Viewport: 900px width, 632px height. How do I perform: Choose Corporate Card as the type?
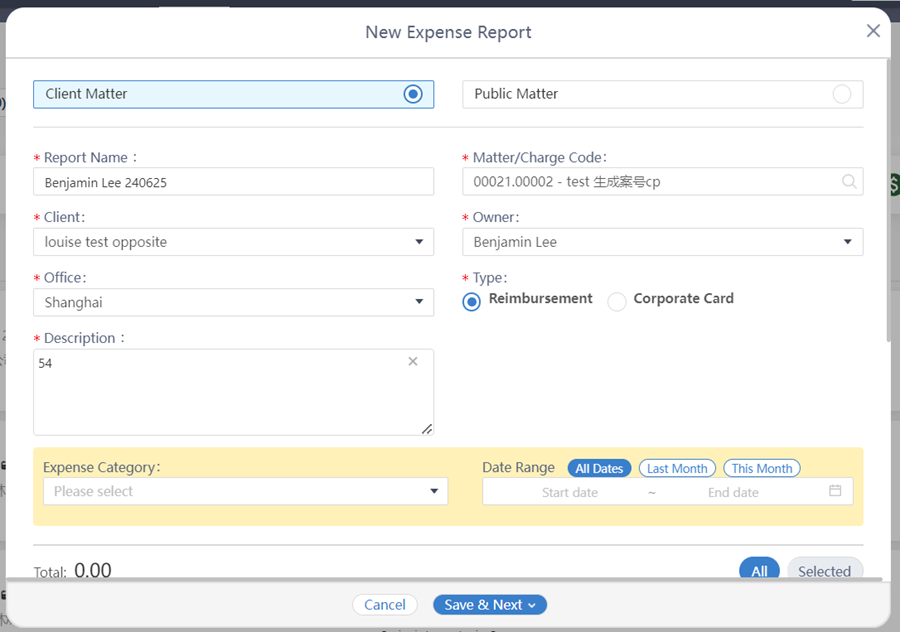617,300
